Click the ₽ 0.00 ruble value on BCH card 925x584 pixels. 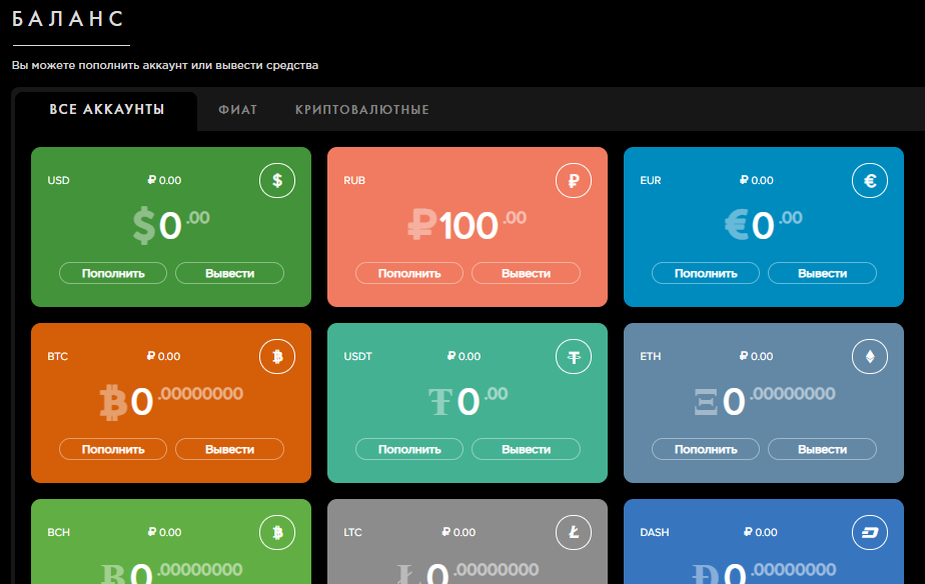(165, 532)
